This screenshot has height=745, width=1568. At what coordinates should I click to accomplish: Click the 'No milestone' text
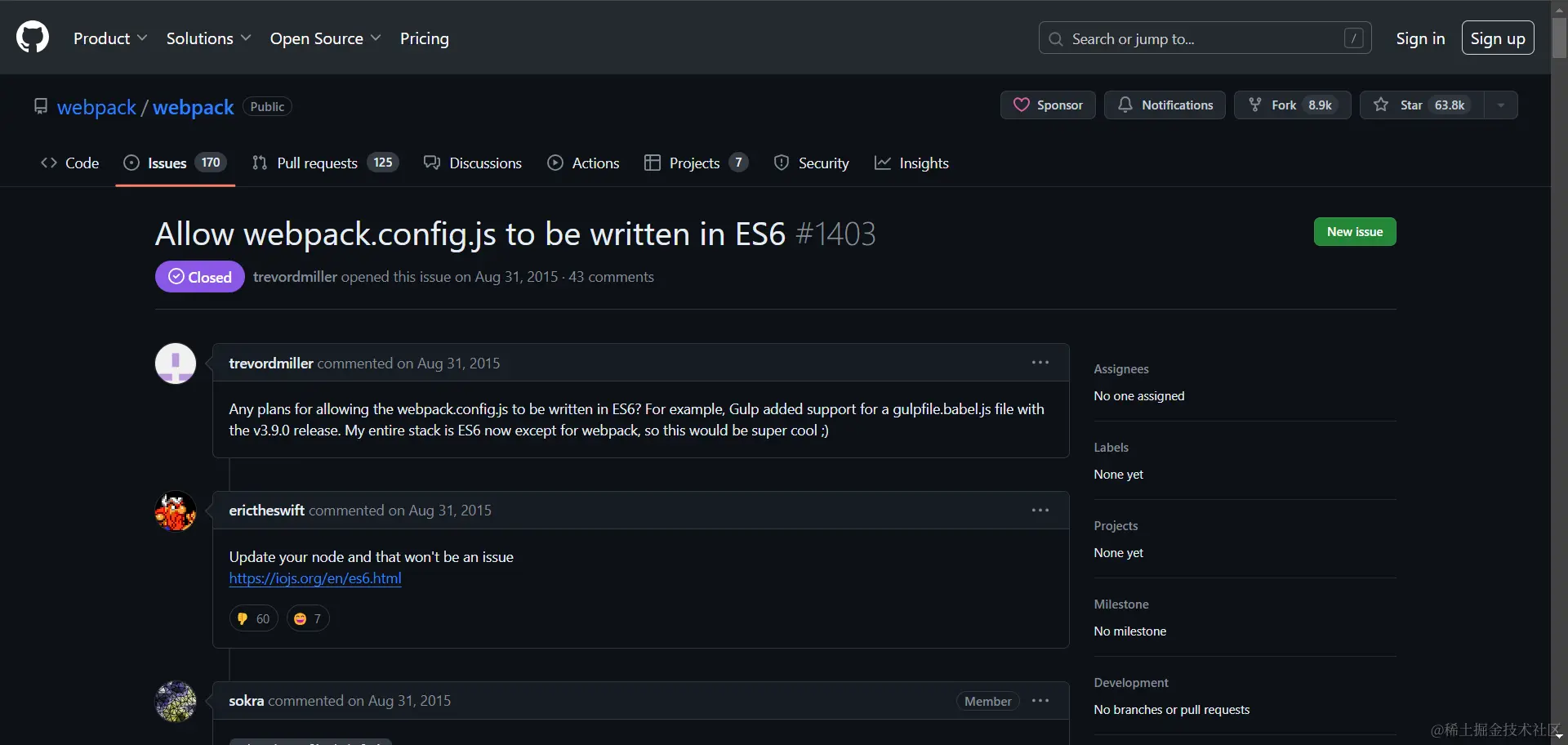click(x=1130, y=631)
